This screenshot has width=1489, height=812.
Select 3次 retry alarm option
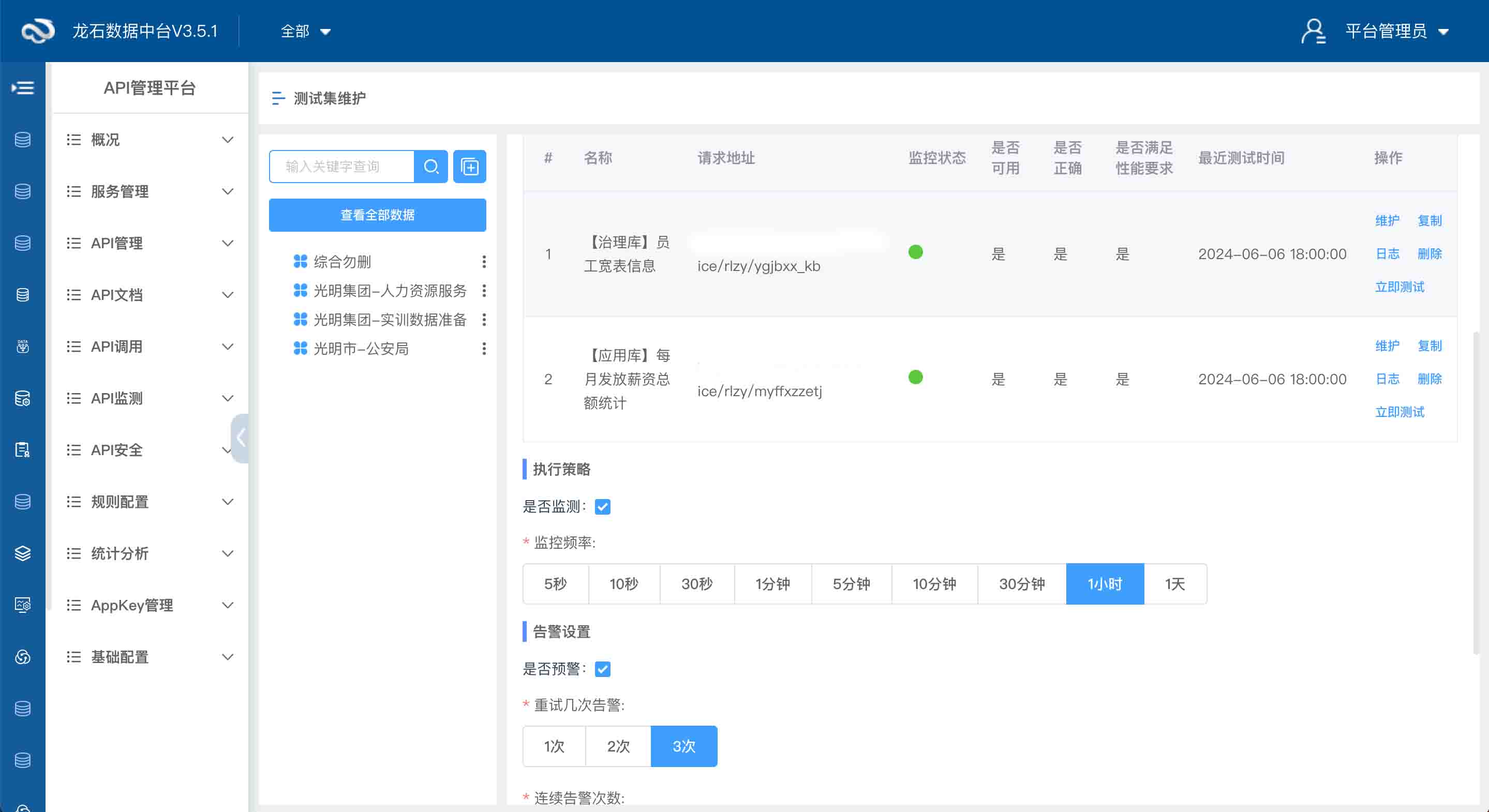684,746
